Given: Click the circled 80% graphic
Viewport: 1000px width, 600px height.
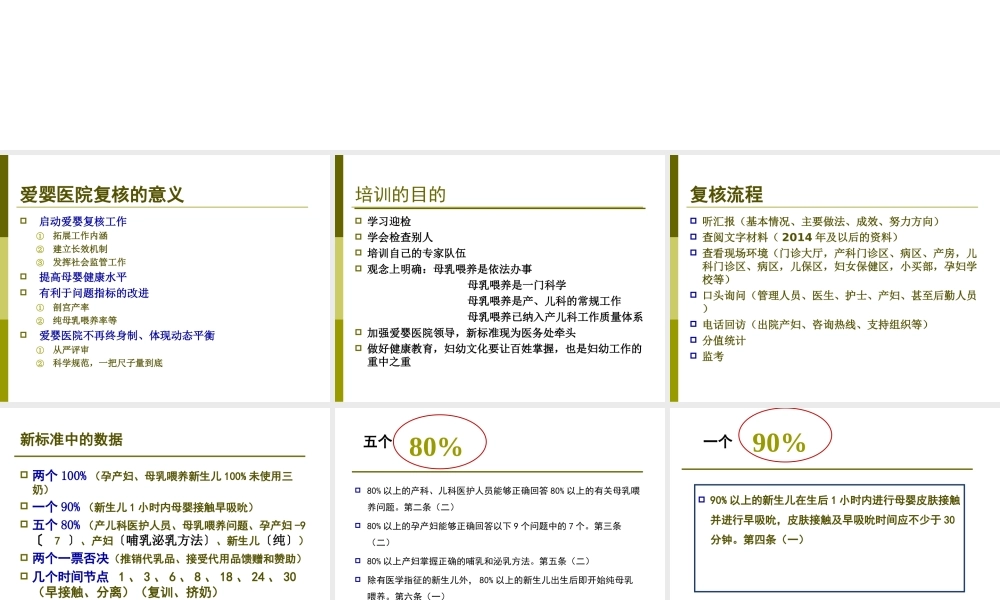Looking at the screenshot, I should coord(442,441).
